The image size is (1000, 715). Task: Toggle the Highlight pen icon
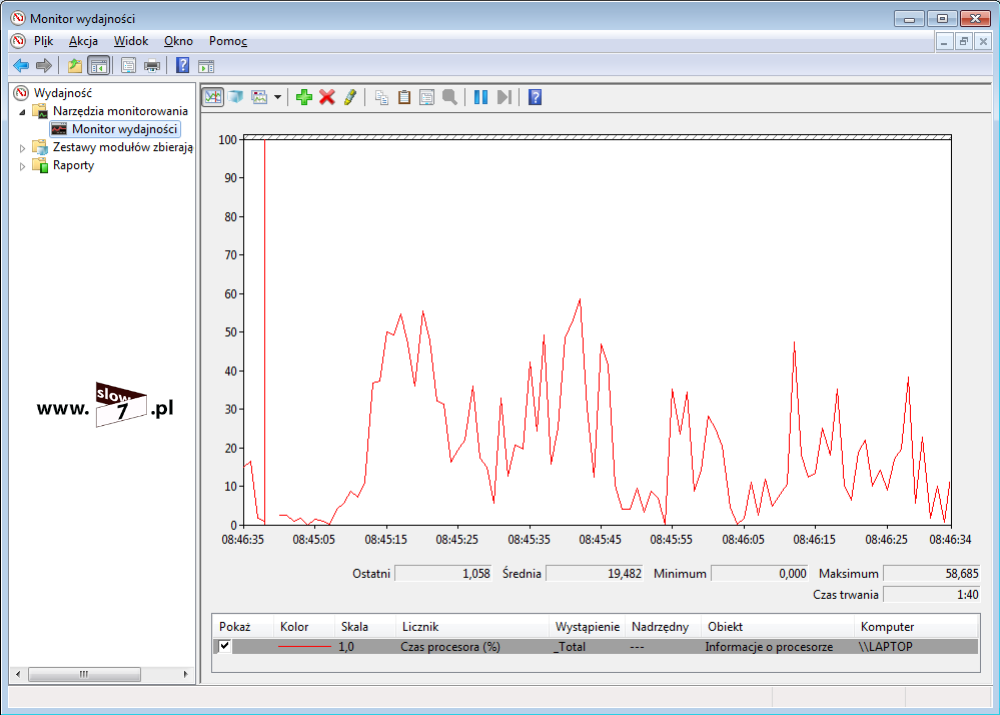[x=349, y=97]
